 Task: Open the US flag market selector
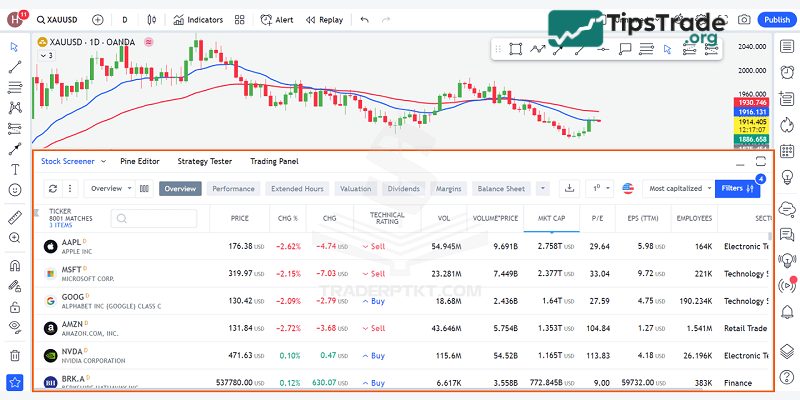[x=628, y=188]
